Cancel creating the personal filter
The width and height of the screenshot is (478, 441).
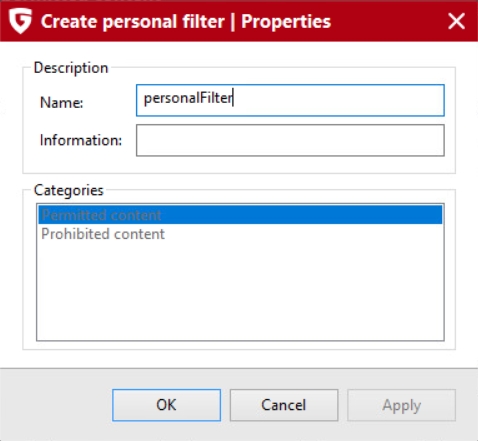(284, 405)
